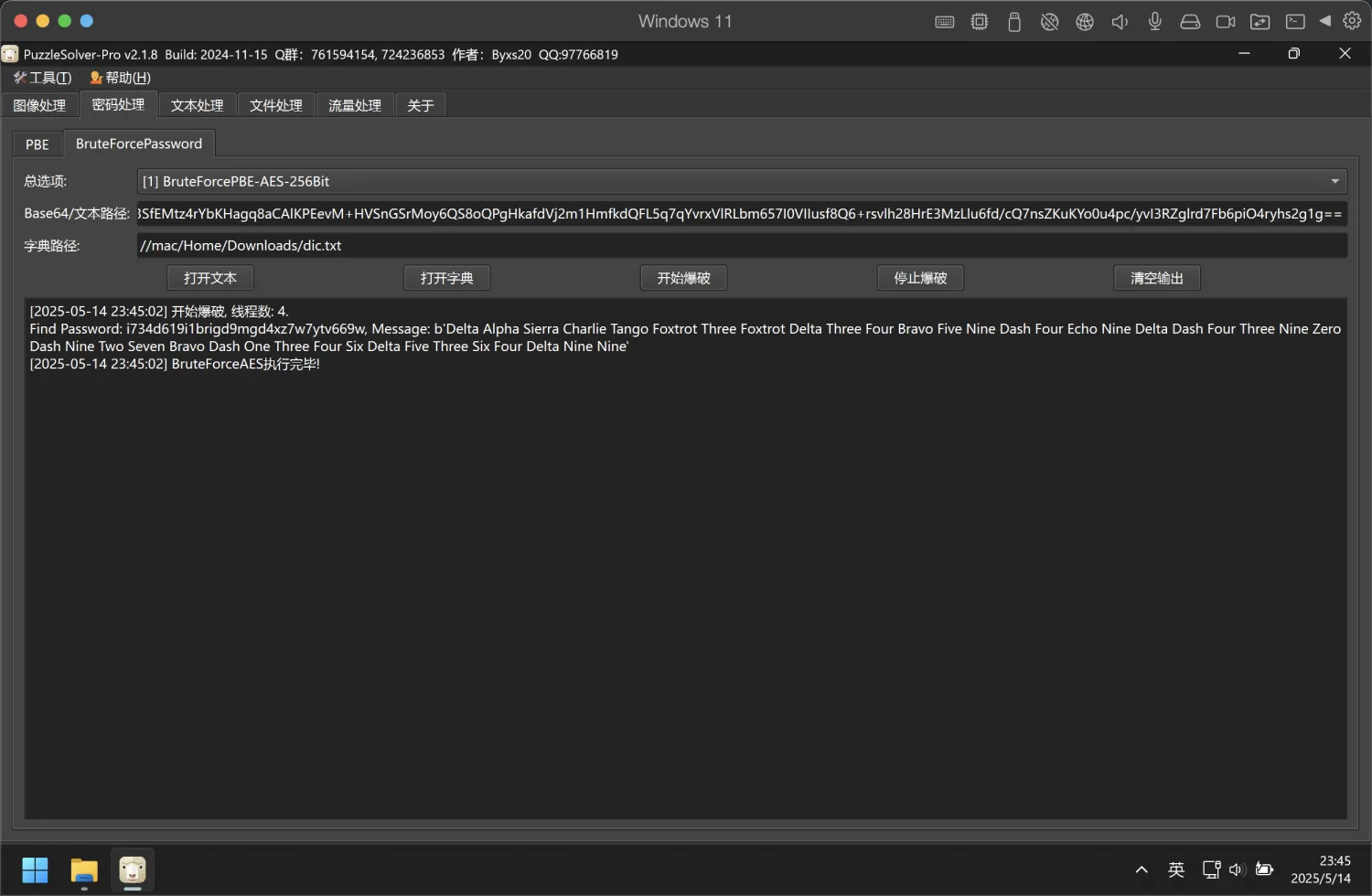Click the 开始爆破, 线程数: 4 log line
Viewport: 1372px width, 896px height.
click(x=159, y=312)
